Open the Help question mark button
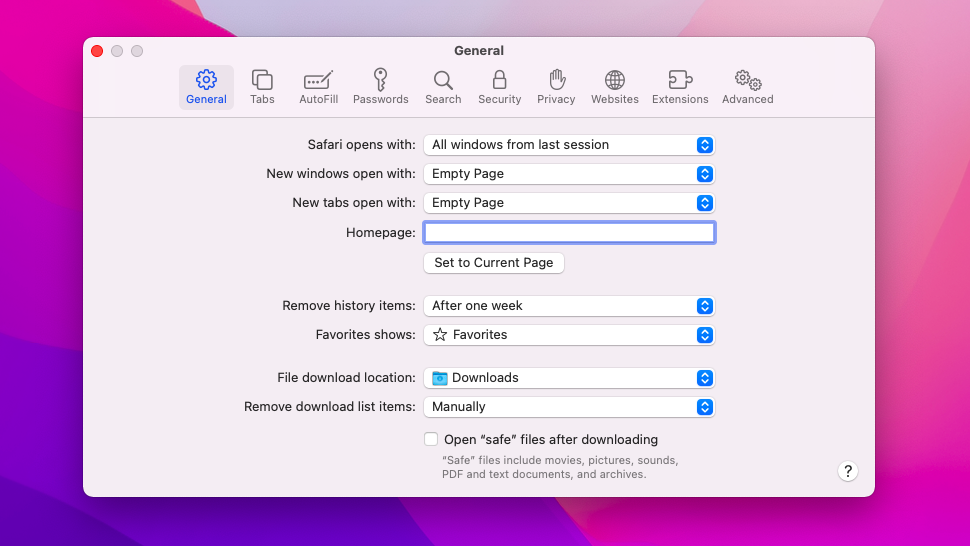This screenshot has height=546, width=970. point(848,471)
